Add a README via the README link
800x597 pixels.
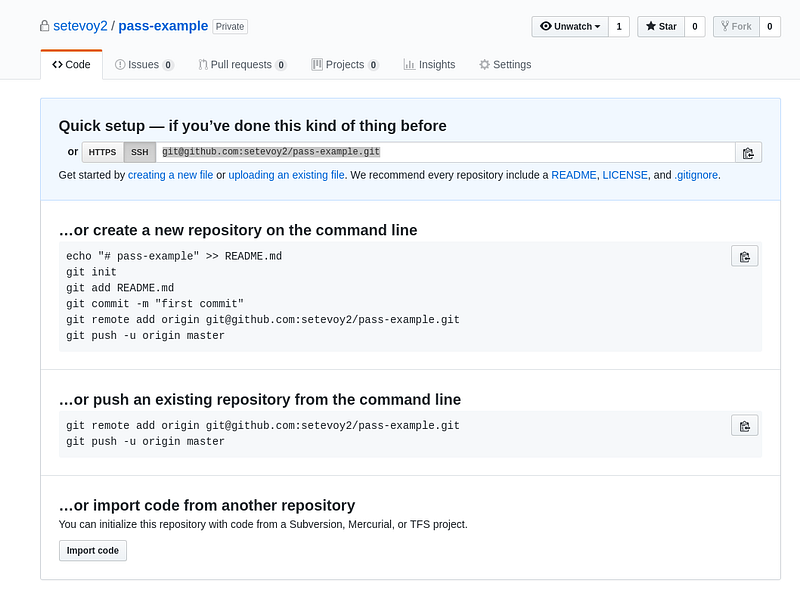point(573,175)
